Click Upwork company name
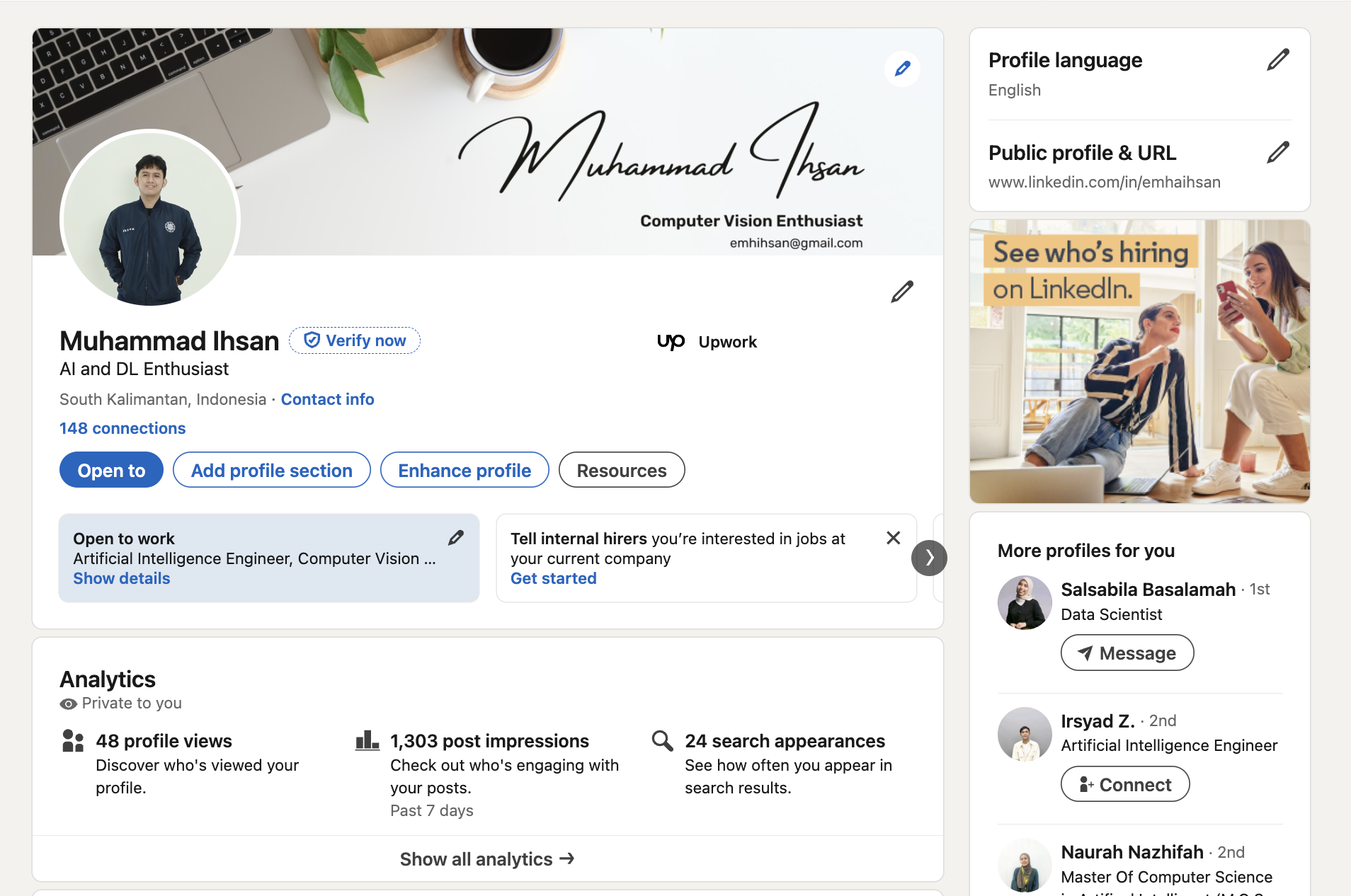The height and width of the screenshot is (896, 1351). pyautogui.click(x=727, y=342)
